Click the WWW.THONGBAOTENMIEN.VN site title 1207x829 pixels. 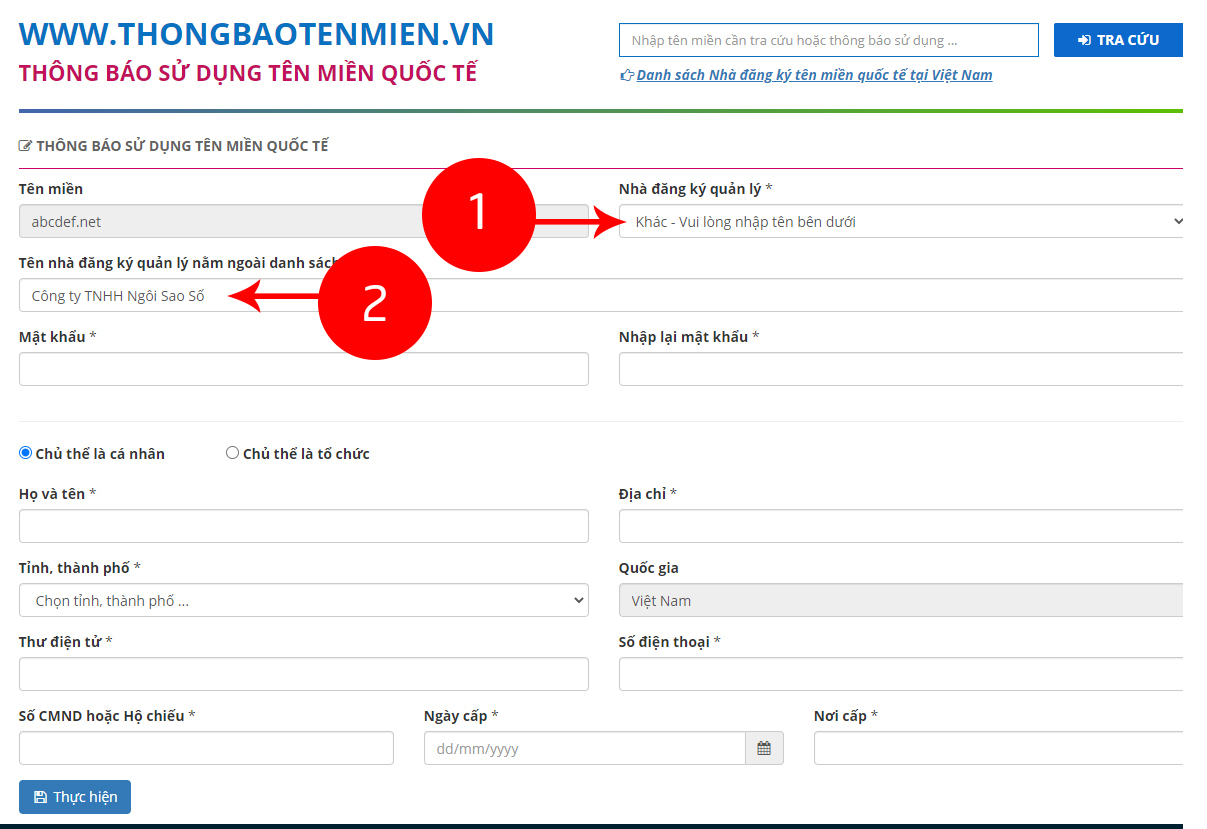click(256, 34)
